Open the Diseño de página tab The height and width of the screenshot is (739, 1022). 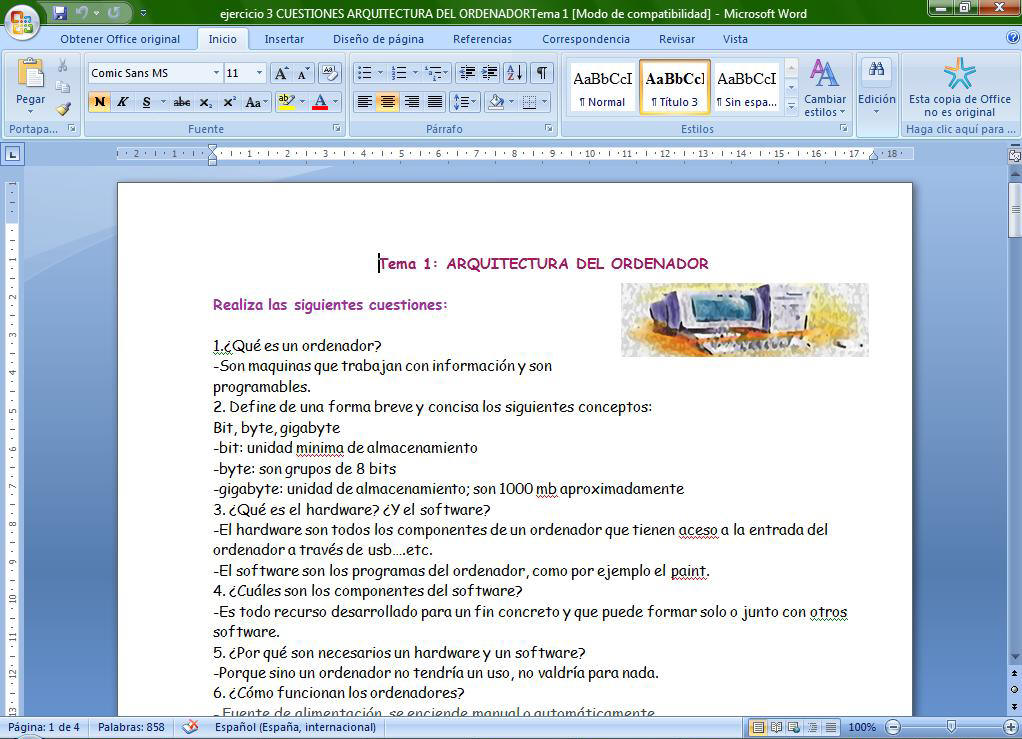click(x=378, y=39)
